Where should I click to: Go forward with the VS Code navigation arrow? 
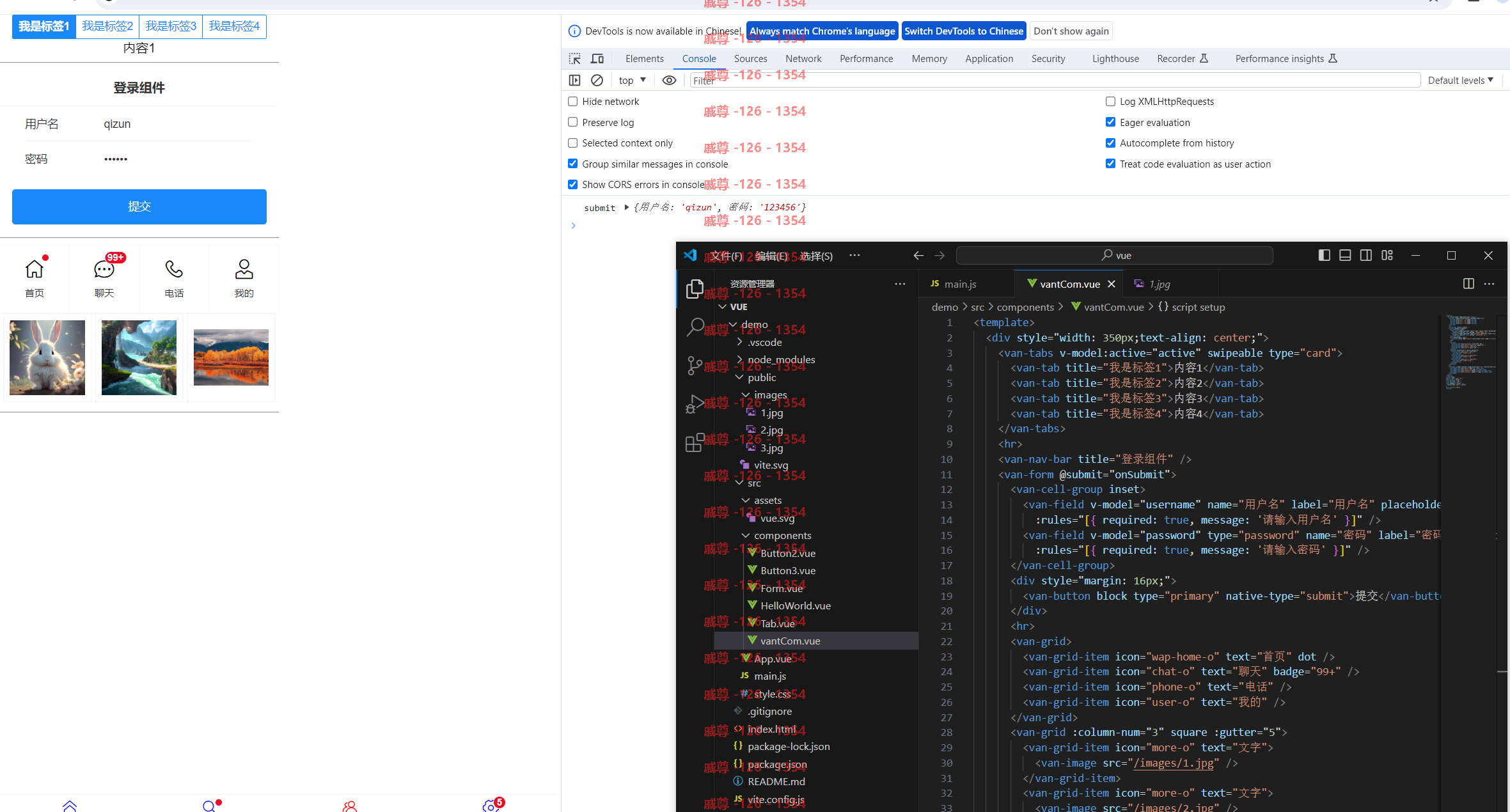click(940, 255)
